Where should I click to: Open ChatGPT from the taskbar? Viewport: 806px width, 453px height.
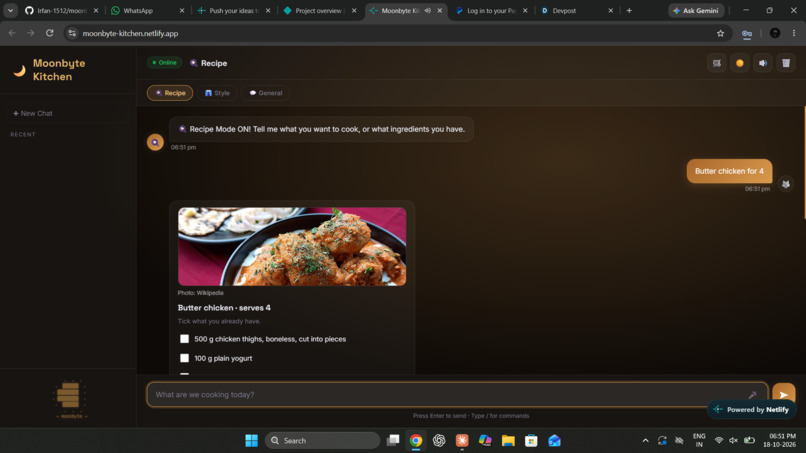(439, 441)
